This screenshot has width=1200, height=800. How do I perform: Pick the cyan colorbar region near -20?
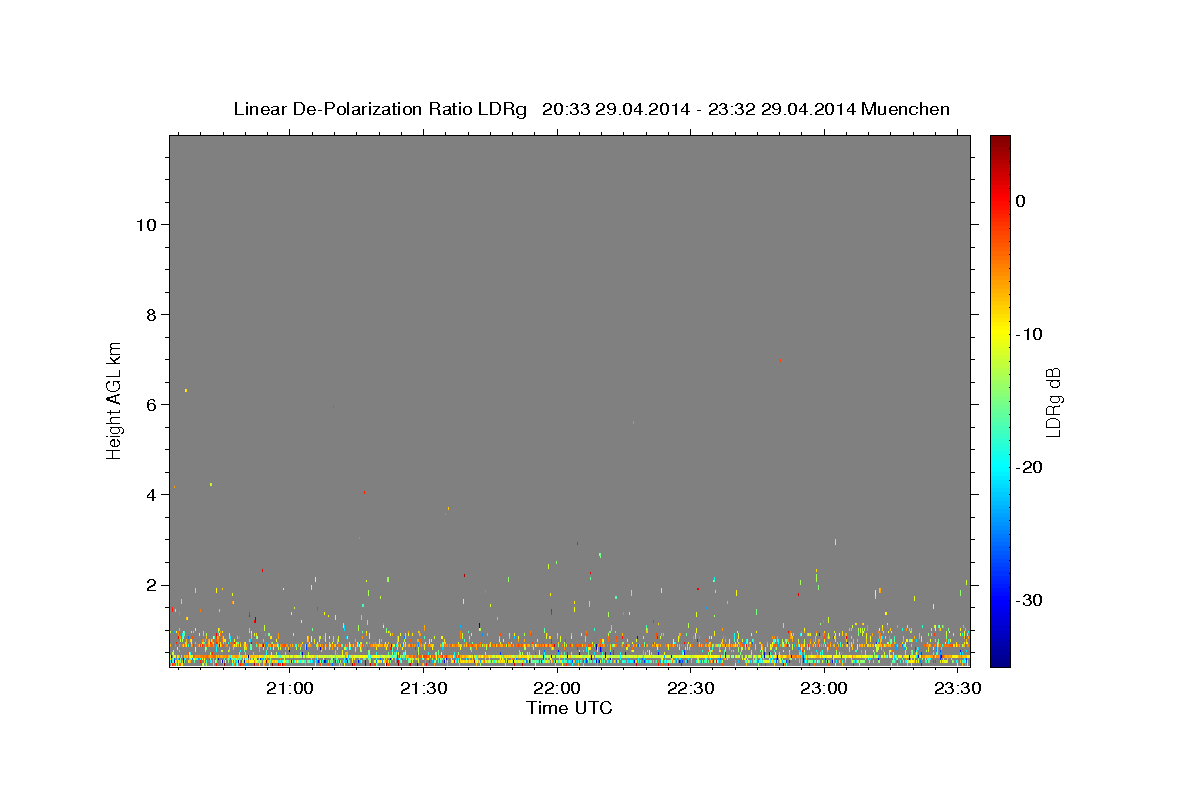[1000, 467]
